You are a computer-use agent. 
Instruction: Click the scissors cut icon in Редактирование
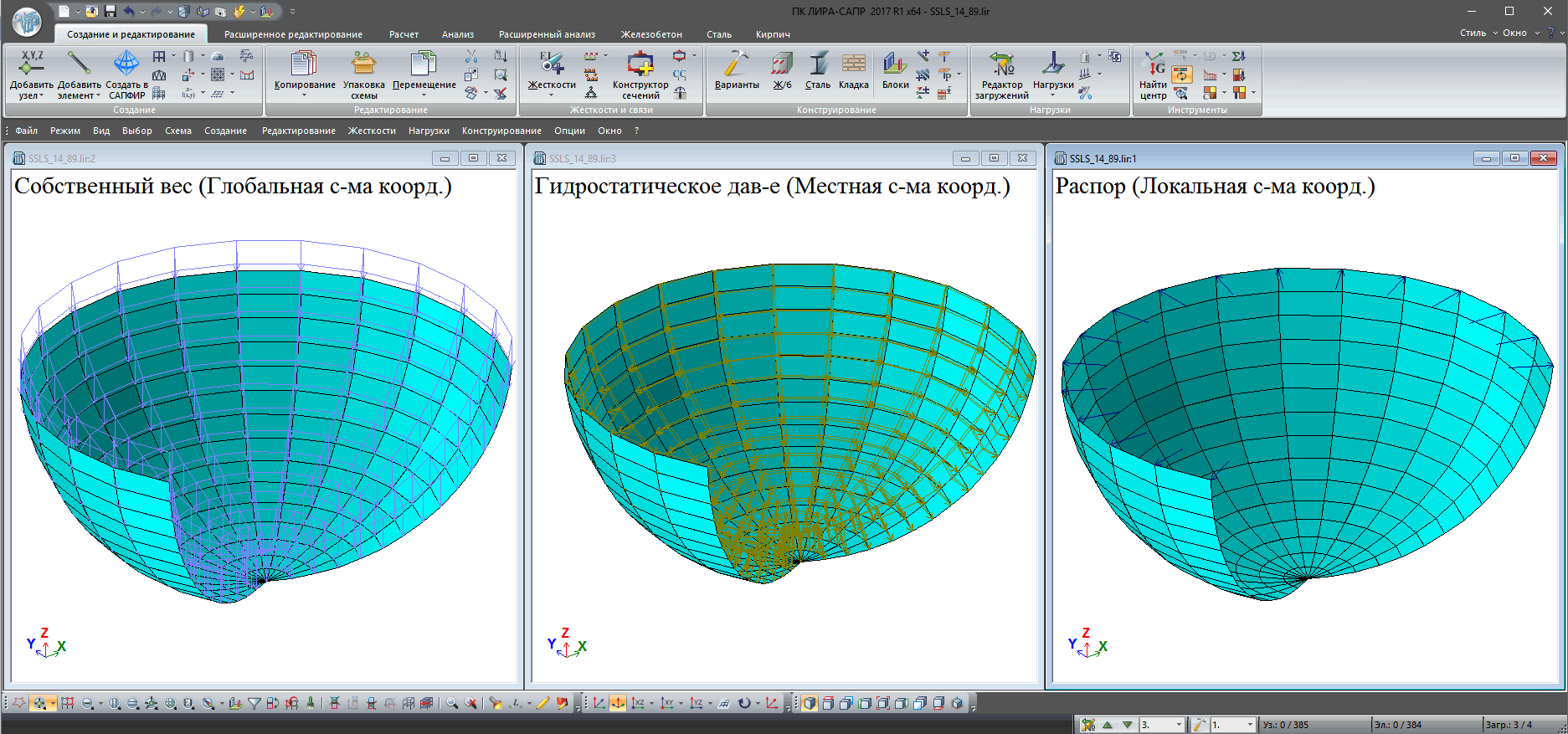471,56
